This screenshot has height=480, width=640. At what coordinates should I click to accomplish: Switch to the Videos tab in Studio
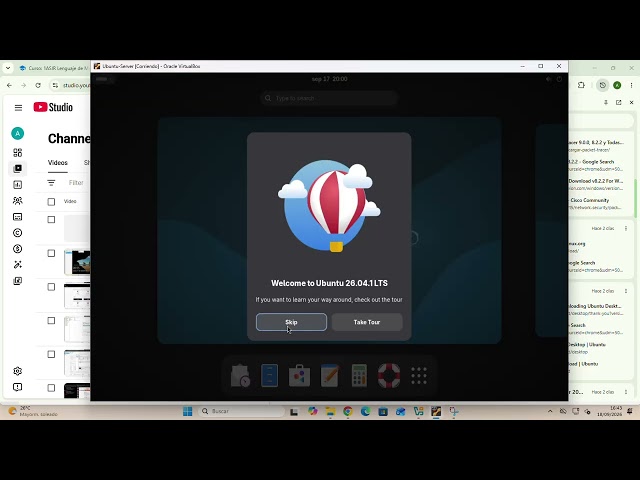tap(58, 162)
